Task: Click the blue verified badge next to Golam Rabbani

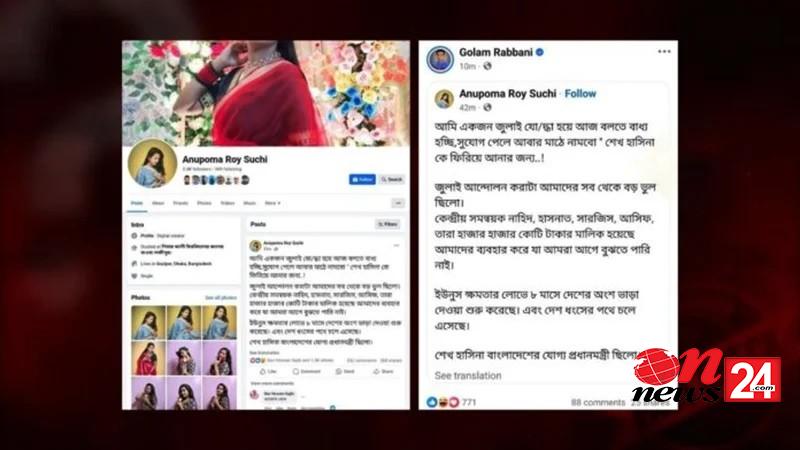Action: 540,52
